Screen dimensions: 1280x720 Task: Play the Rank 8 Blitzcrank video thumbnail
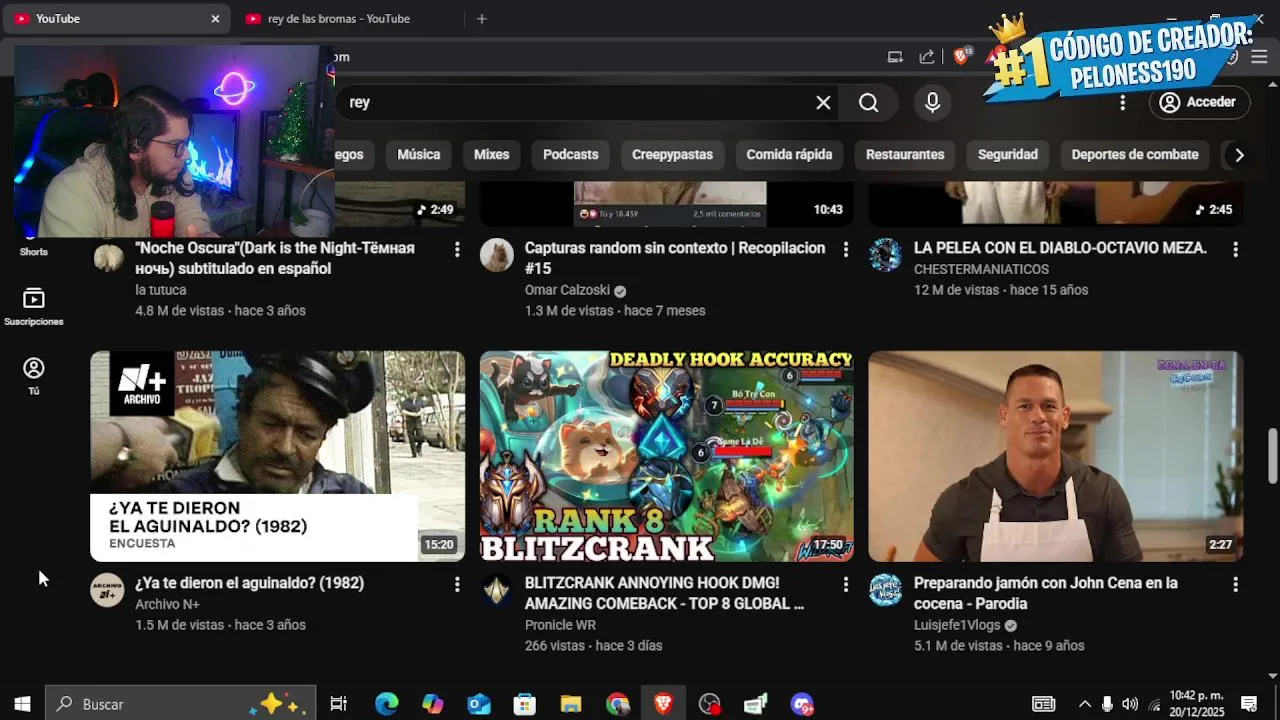667,456
